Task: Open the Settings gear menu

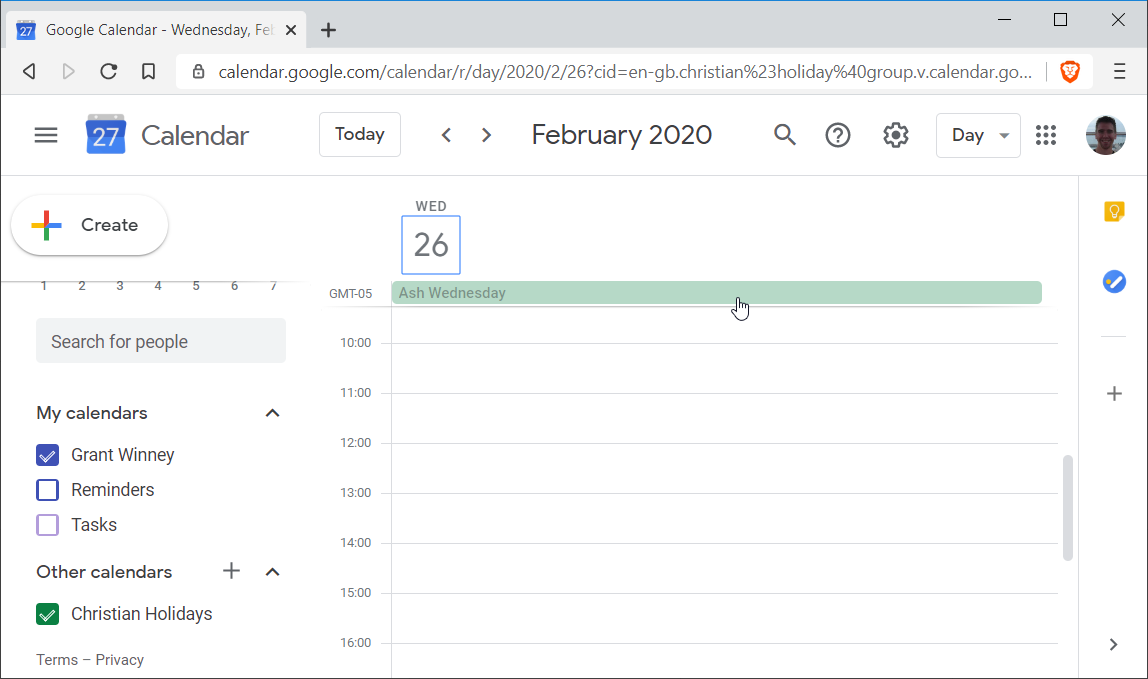Action: [896, 135]
